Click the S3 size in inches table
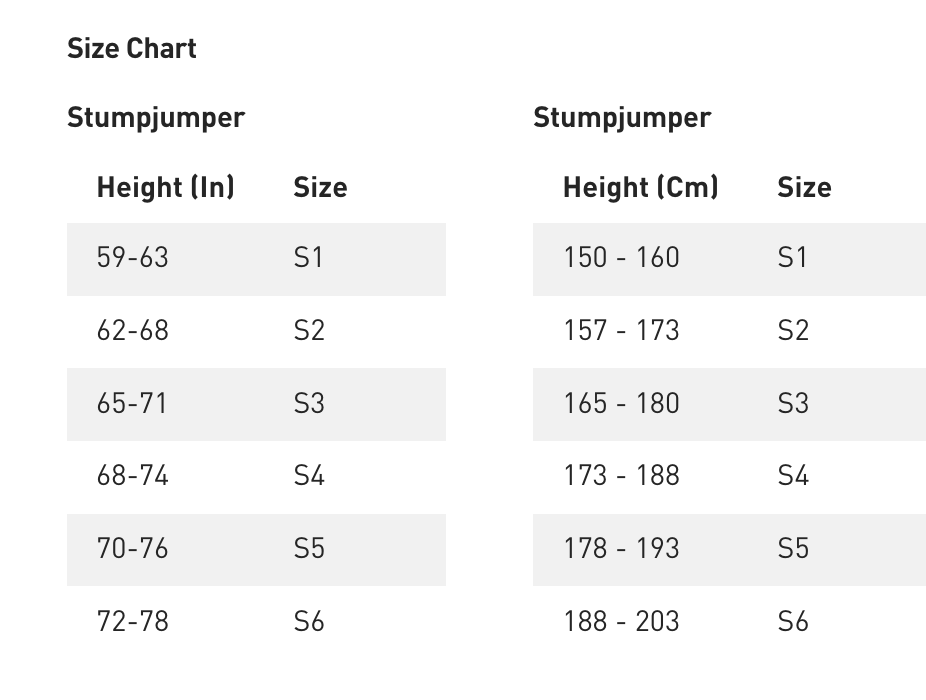The image size is (926, 700). pyautogui.click(x=309, y=404)
